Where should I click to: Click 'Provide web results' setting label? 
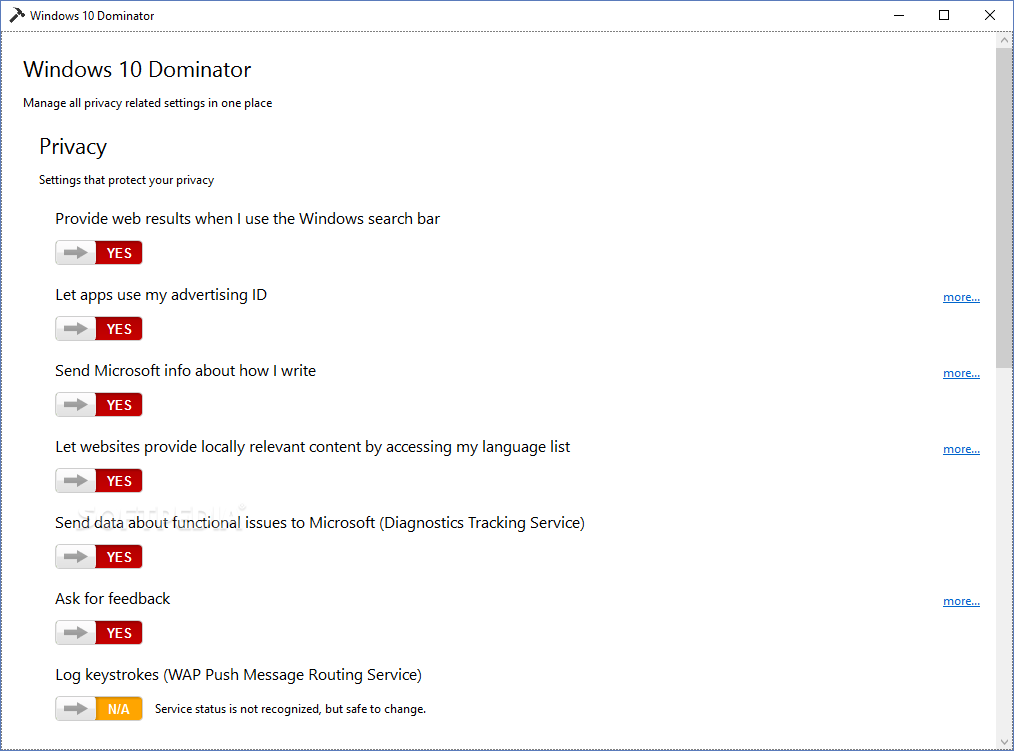248,219
